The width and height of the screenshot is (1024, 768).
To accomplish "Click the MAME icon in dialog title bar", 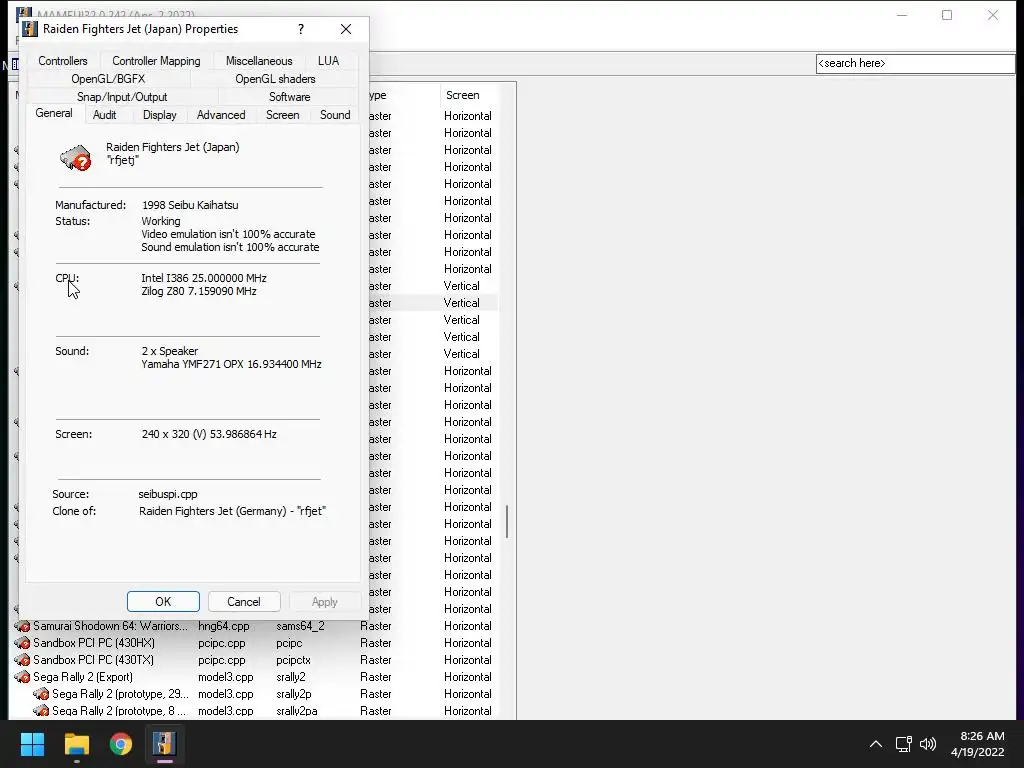I will coord(30,29).
